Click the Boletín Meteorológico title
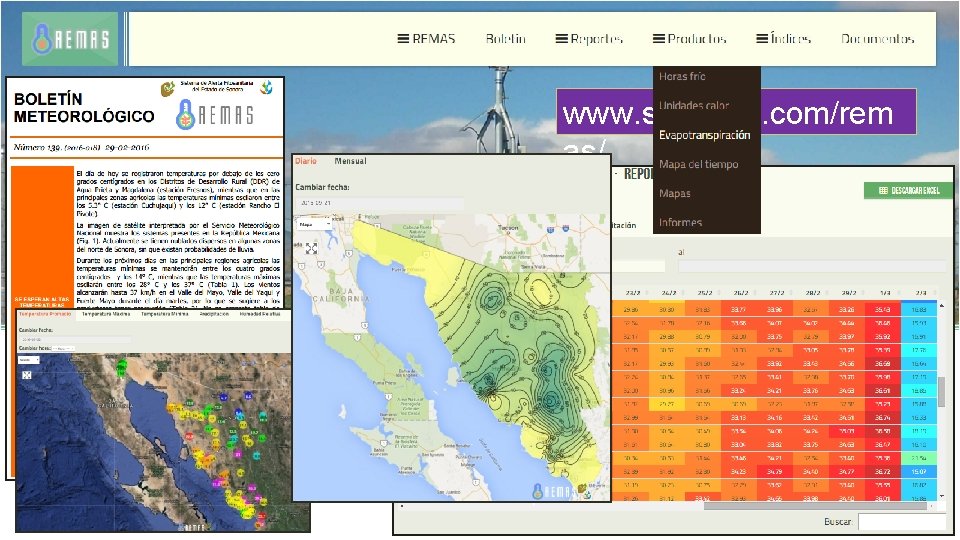This screenshot has width=960, height=540. click(x=84, y=108)
